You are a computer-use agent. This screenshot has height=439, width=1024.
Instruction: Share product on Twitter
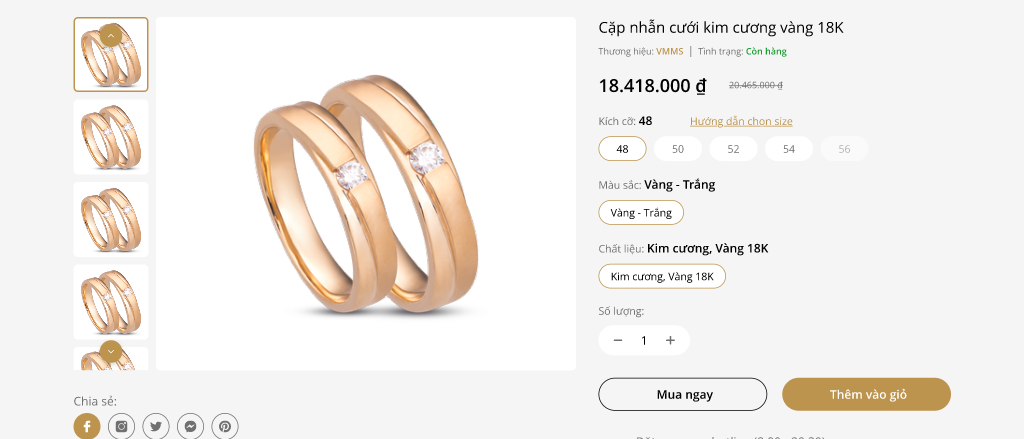156,426
